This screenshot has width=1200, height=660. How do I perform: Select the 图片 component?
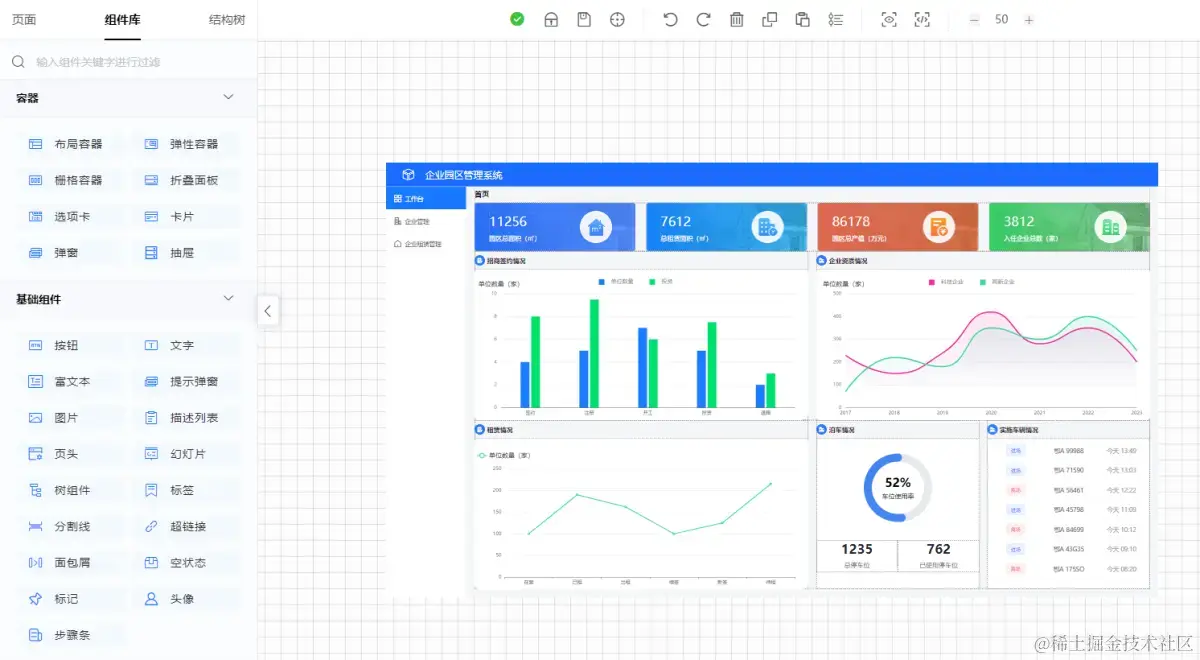pyautogui.click(x=70, y=417)
